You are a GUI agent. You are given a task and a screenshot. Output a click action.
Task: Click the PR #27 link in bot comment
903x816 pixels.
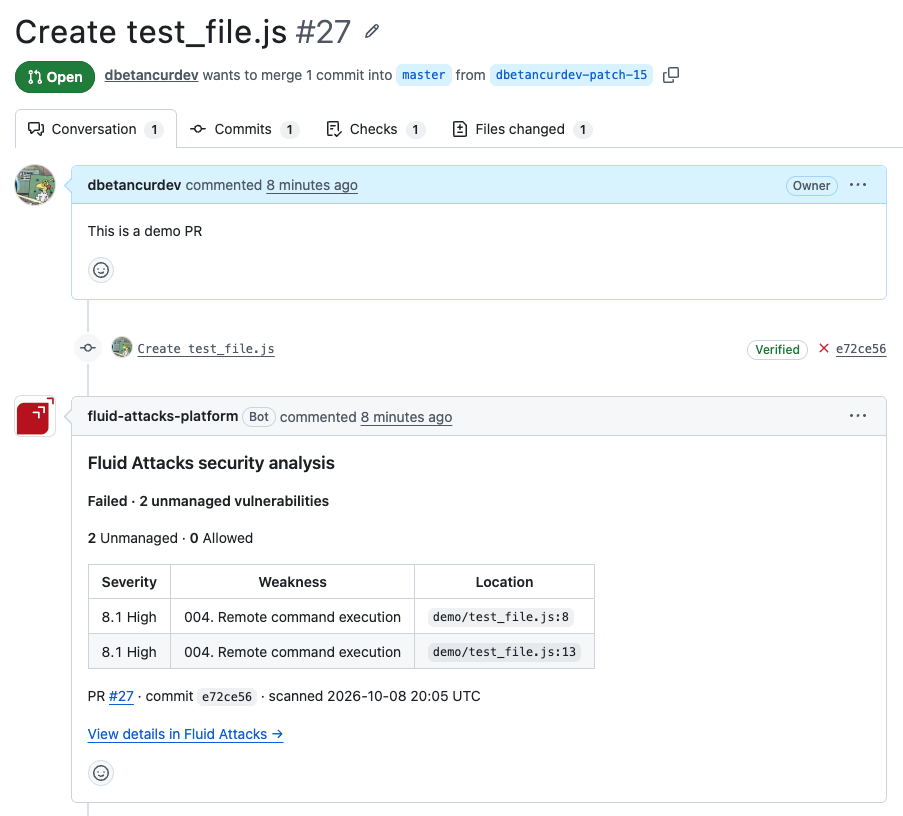[x=121, y=696]
